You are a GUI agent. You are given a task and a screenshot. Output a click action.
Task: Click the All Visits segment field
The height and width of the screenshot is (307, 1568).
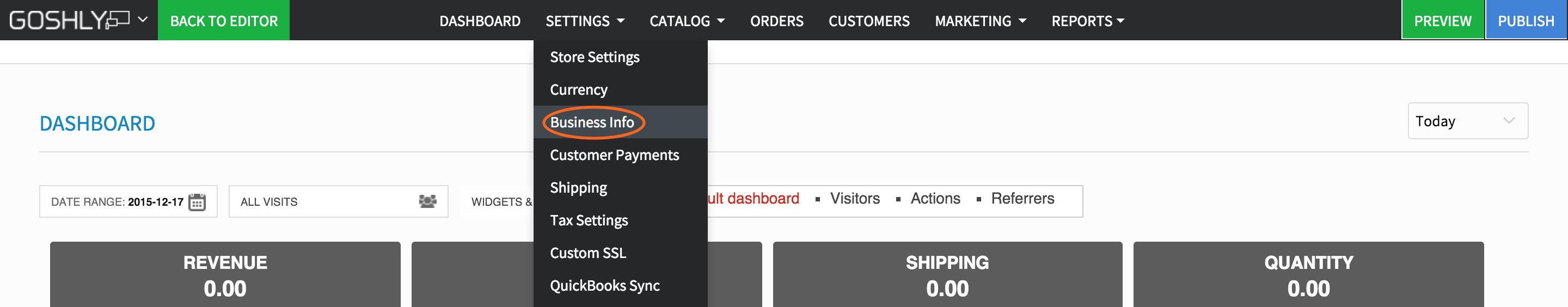click(339, 201)
